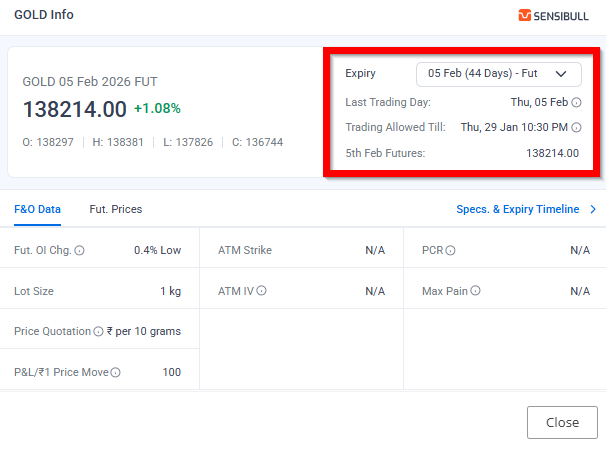Click the 5th Feb Futures price value
This screenshot has height=451, width=606.
[552, 153]
